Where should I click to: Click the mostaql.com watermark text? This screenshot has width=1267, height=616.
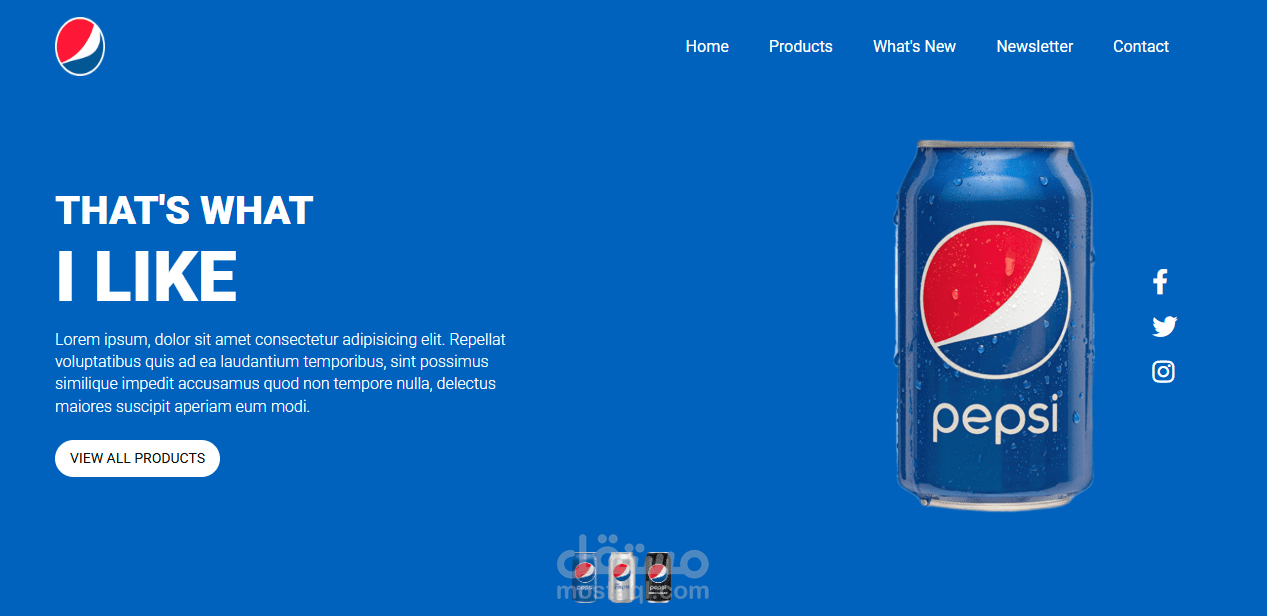tap(632, 591)
